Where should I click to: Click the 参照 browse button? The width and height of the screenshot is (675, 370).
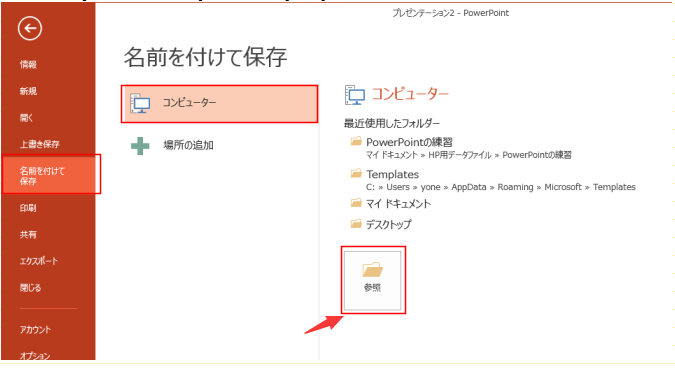373,280
